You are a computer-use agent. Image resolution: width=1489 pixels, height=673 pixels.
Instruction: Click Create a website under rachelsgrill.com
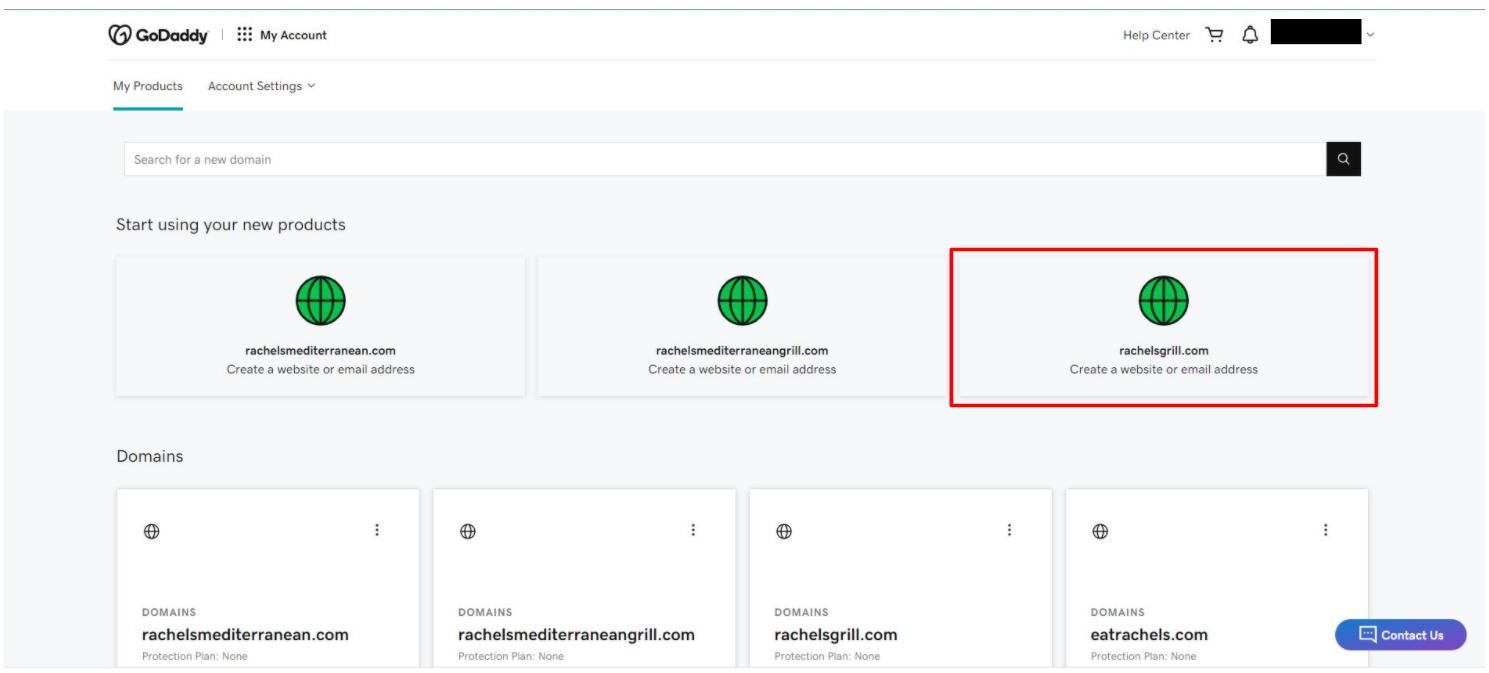(x=1164, y=369)
